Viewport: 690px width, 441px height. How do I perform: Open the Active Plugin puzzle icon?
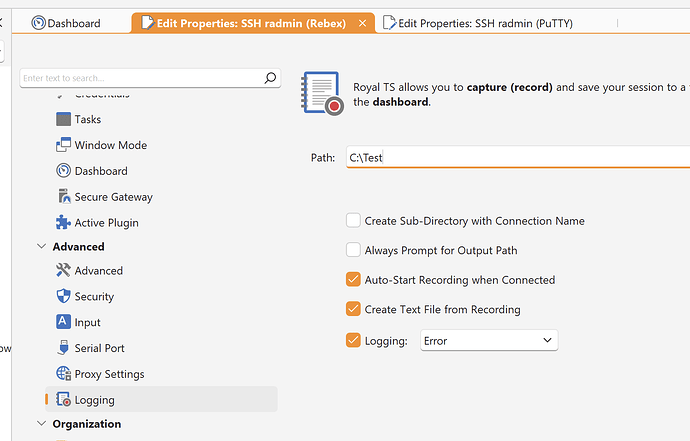pyautogui.click(x=64, y=223)
